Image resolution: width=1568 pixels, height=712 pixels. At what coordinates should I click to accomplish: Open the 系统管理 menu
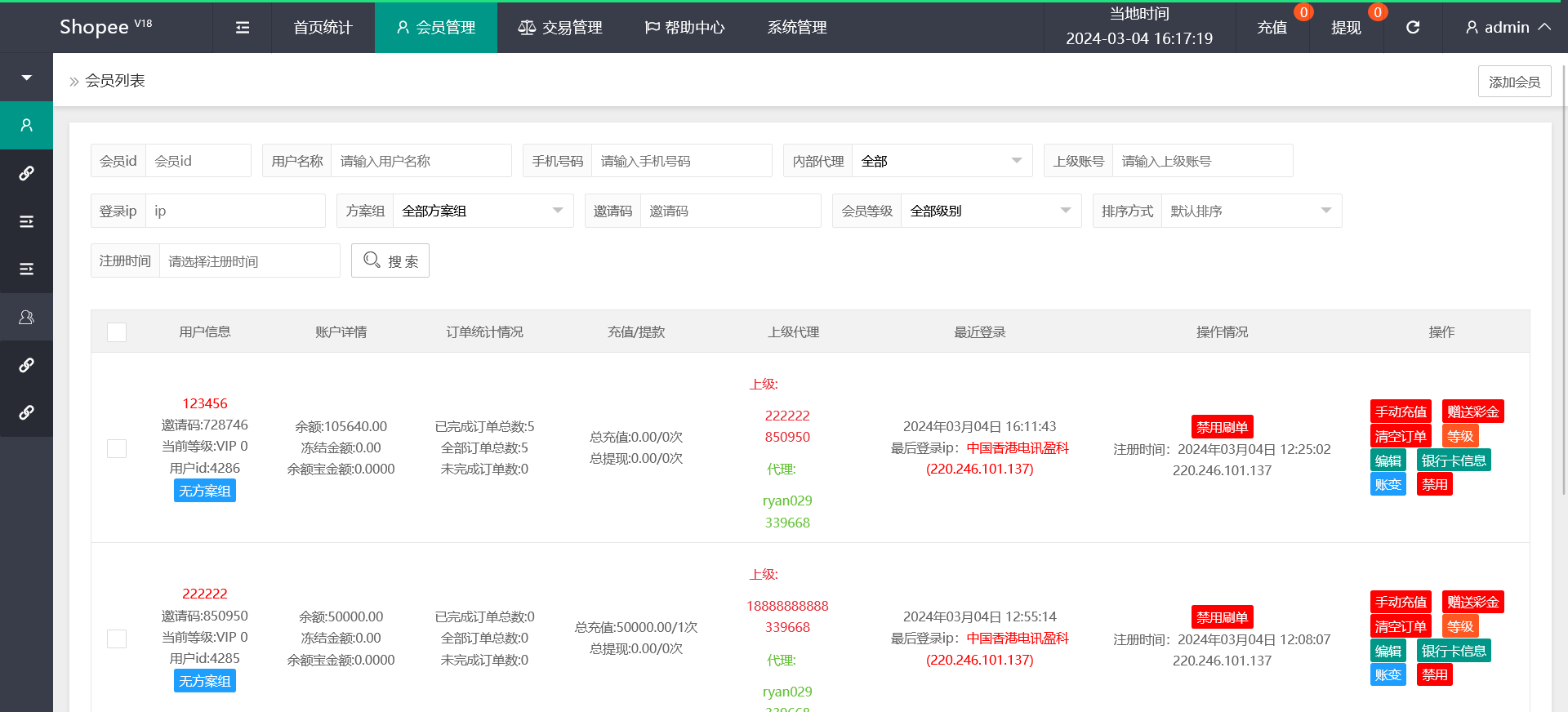(x=797, y=28)
